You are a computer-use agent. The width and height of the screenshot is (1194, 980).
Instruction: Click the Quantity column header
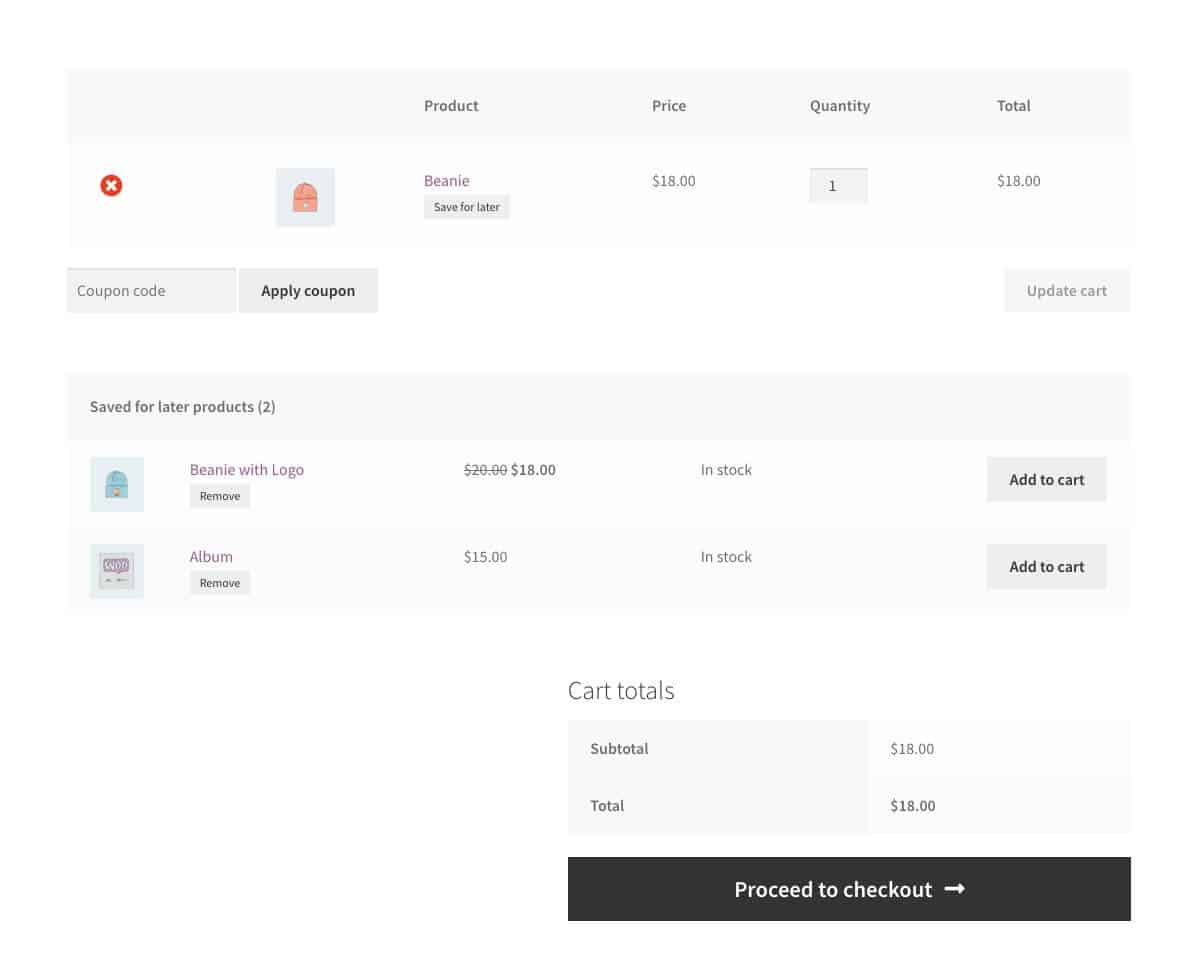pyautogui.click(x=839, y=105)
